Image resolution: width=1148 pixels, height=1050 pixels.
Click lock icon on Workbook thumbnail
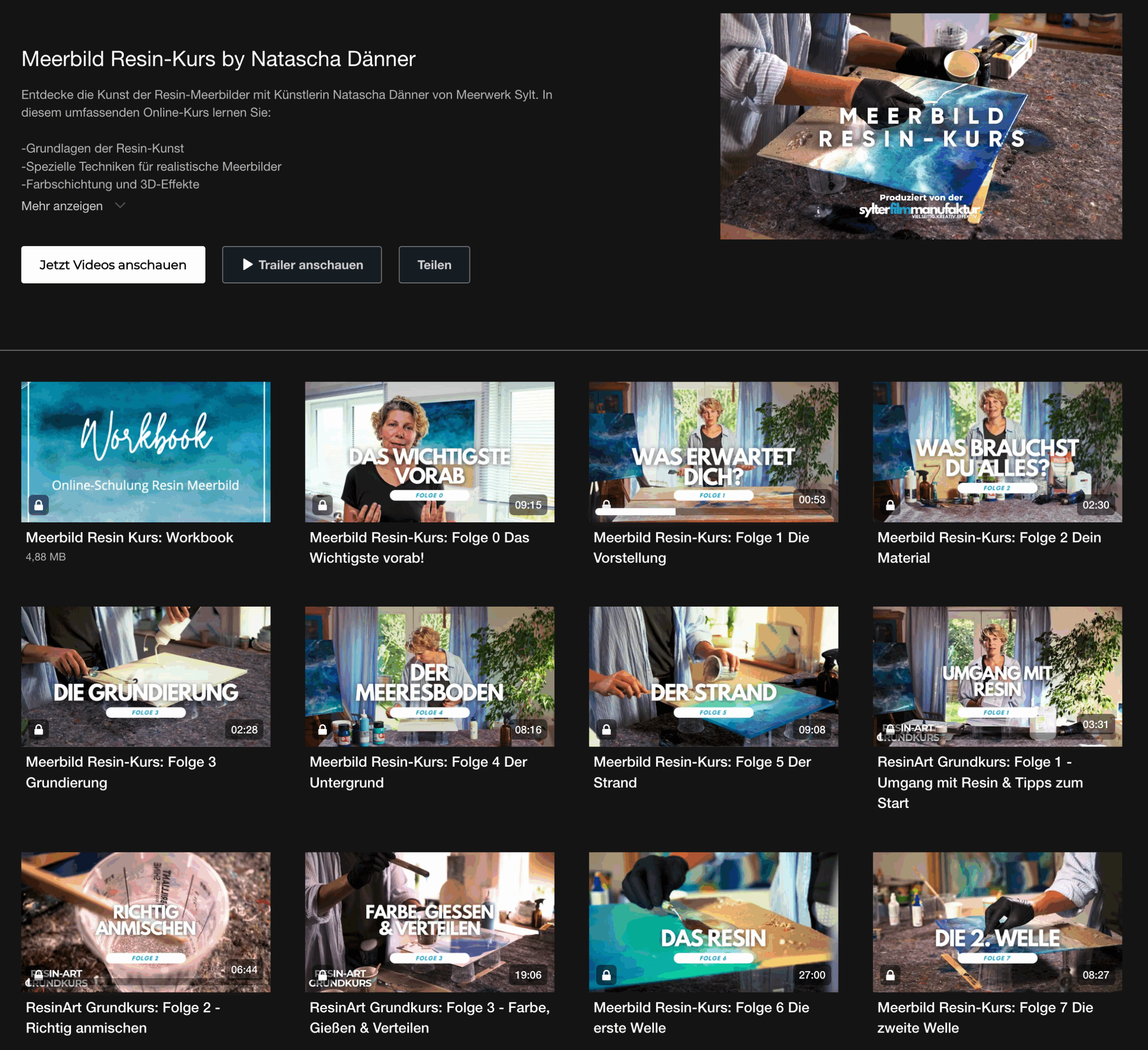click(x=39, y=505)
